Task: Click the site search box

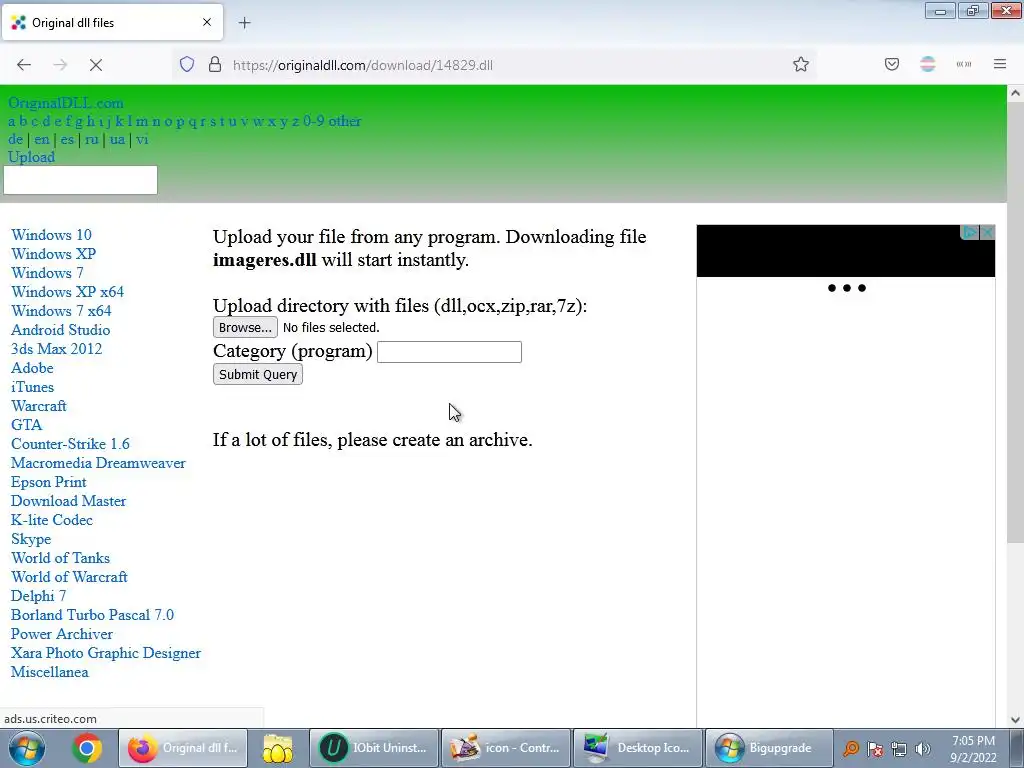Action: (80, 180)
